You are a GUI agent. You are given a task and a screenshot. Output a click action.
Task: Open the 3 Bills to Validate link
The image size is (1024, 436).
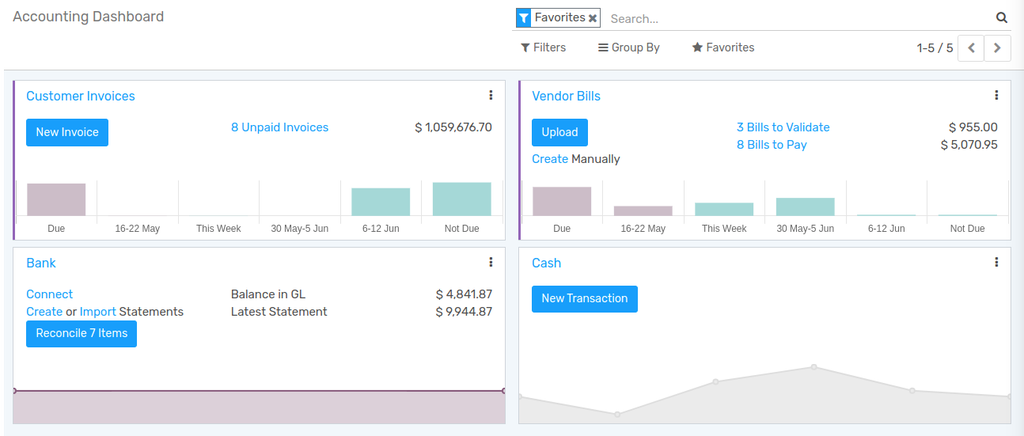click(783, 128)
